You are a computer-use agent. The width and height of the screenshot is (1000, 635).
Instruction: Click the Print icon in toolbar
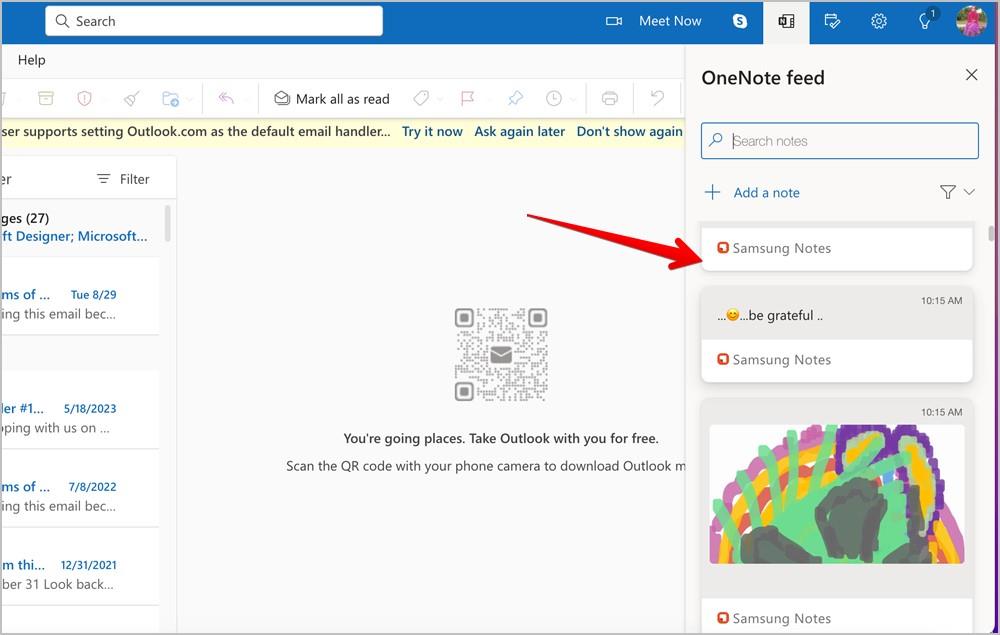(610, 98)
